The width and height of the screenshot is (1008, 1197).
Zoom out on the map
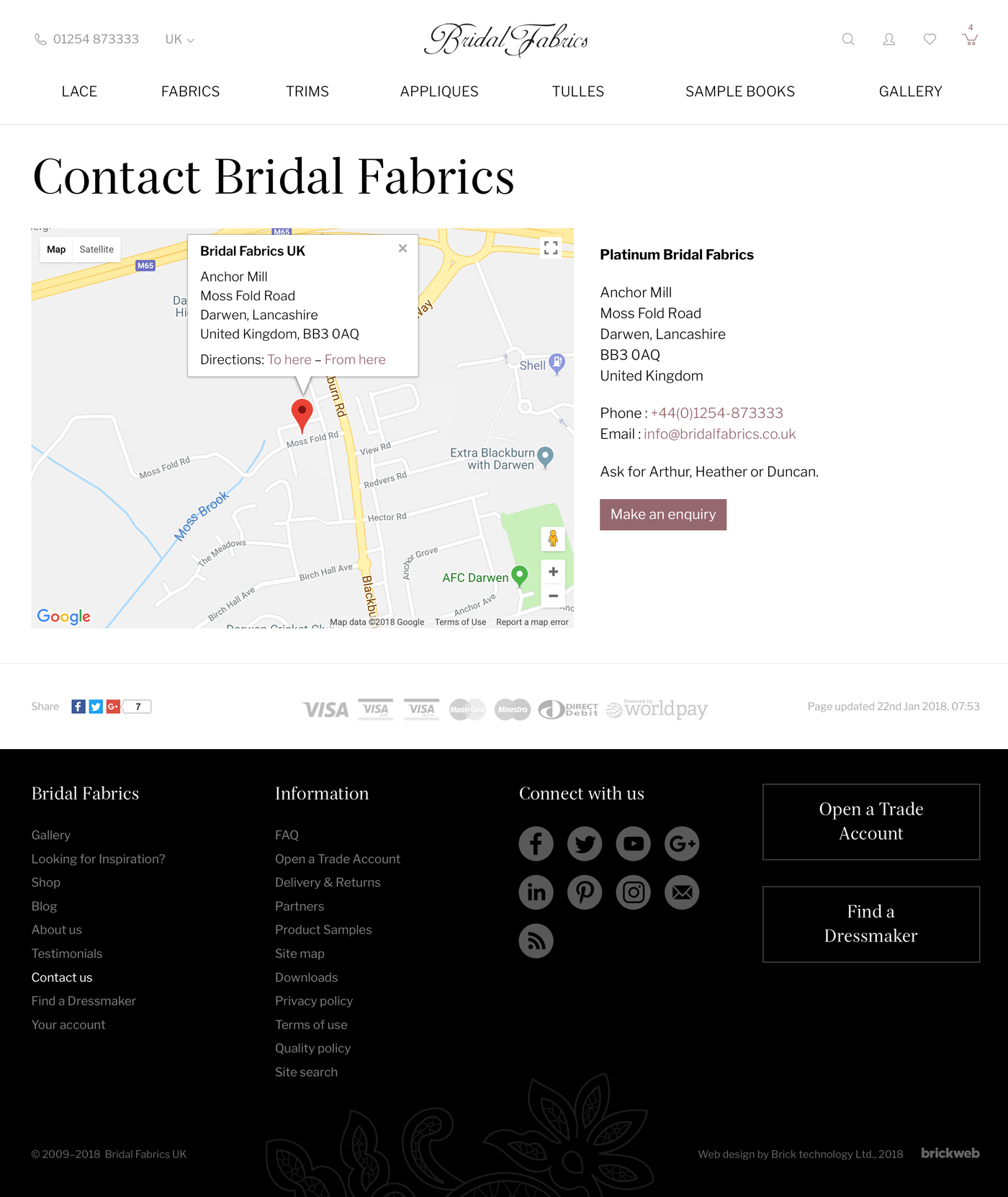tap(553, 596)
